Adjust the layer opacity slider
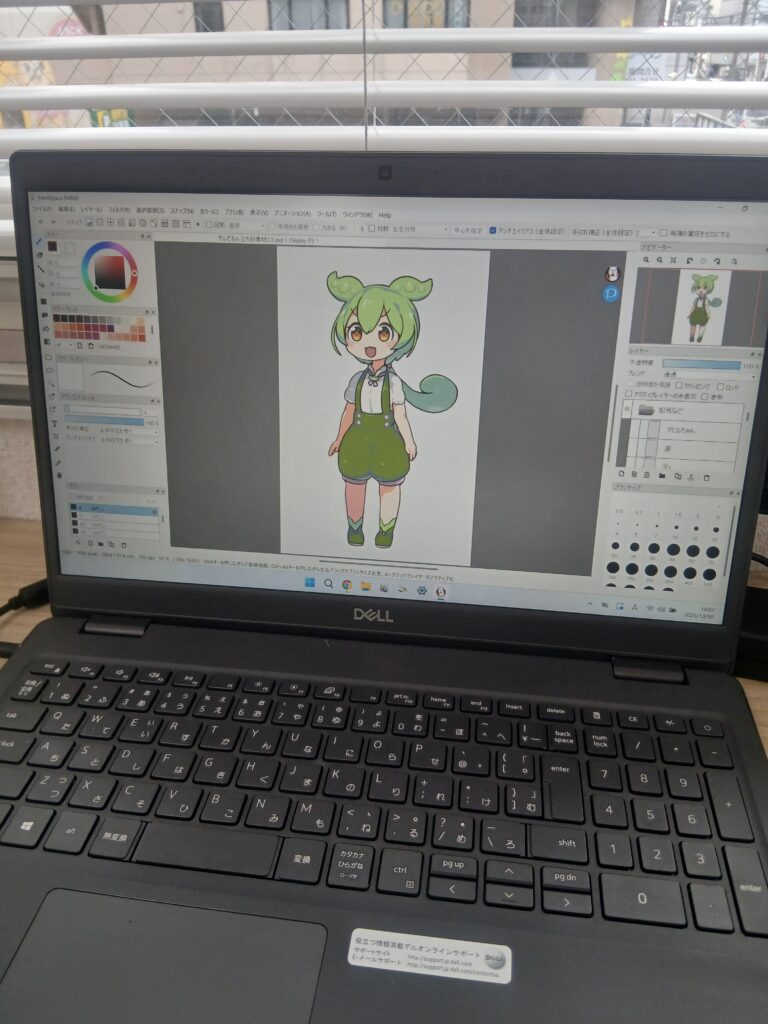Viewport: 768px width, 1024px height. coord(700,364)
